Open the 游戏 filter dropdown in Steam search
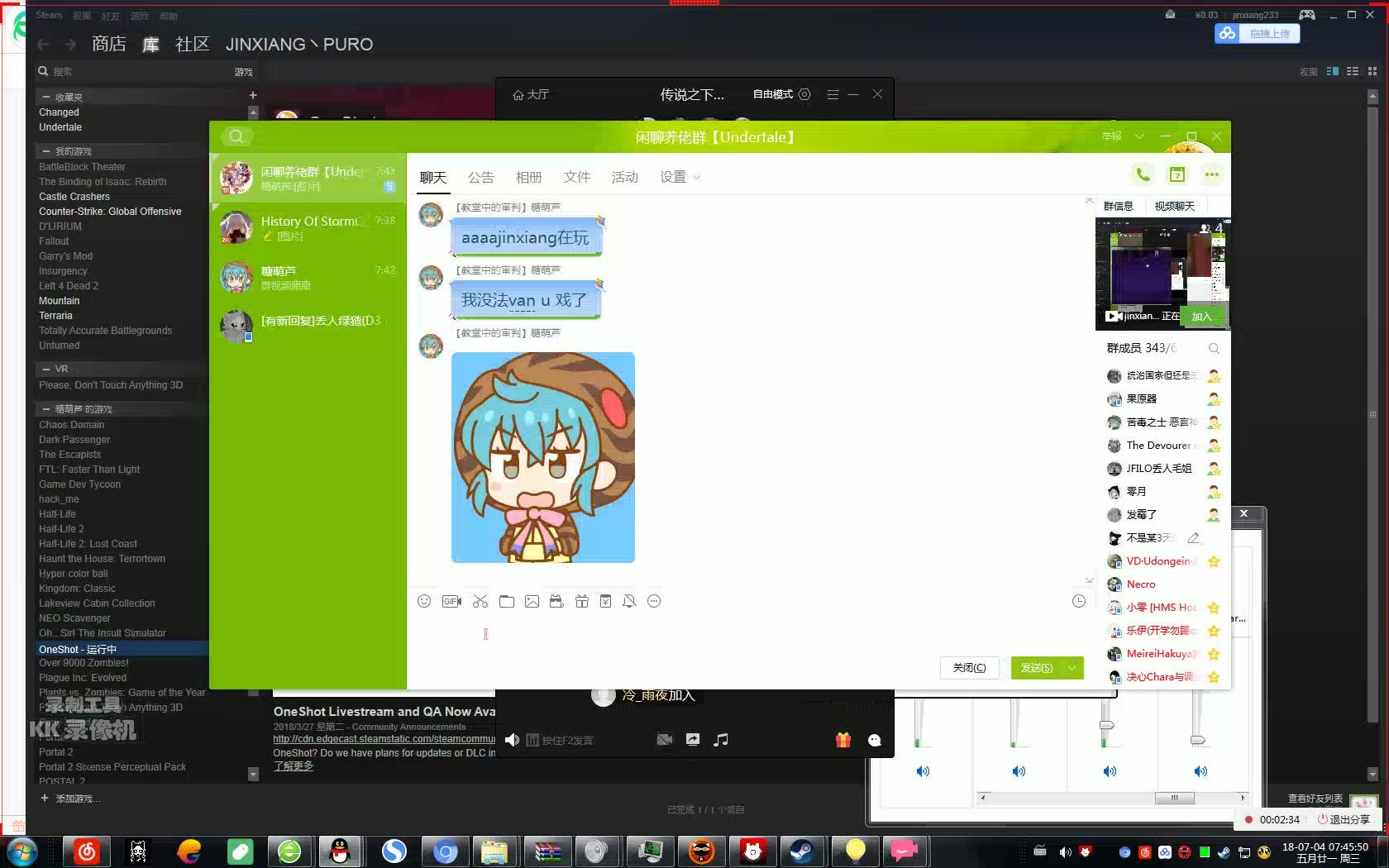 coord(243,72)
